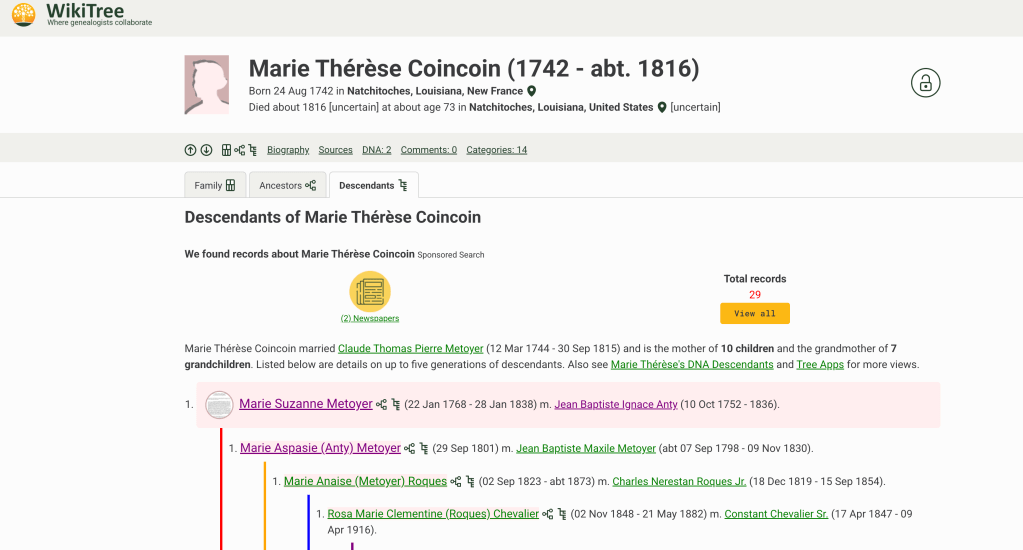
Task: Click the yellow newspaper records icon
Action: tap(369, 292)
